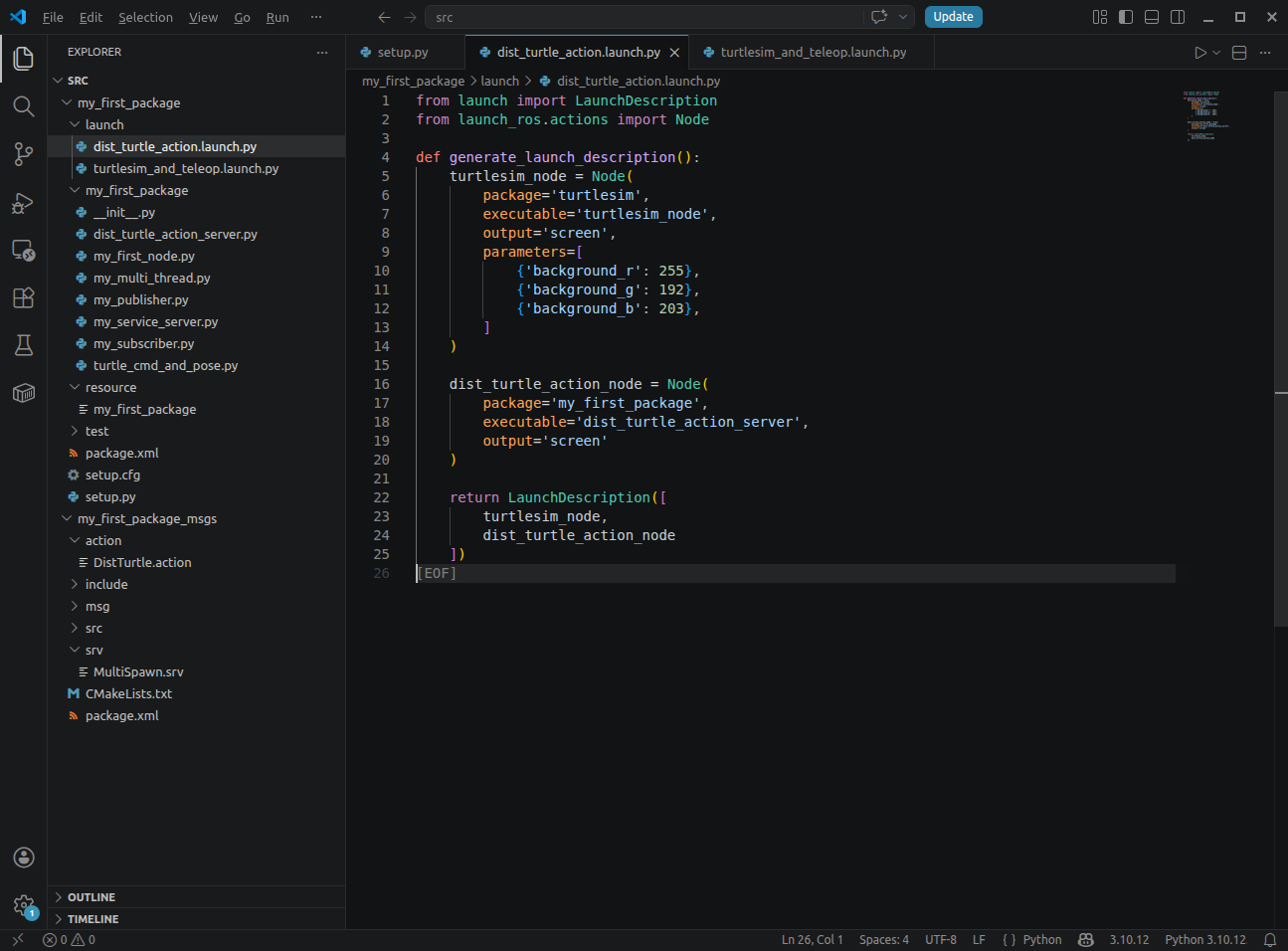Open the menu bar overflow ellipsis
This screenshot has width=1288, height=951.
pos(316,17)
